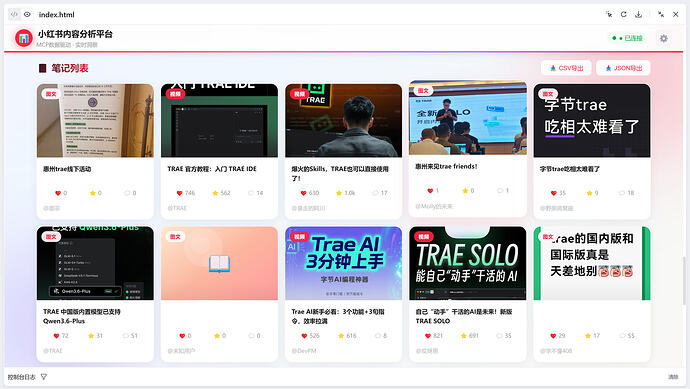Click the star icon showing 562 favorites
Viewport: 690px width, 389px height.
point(215,193)
